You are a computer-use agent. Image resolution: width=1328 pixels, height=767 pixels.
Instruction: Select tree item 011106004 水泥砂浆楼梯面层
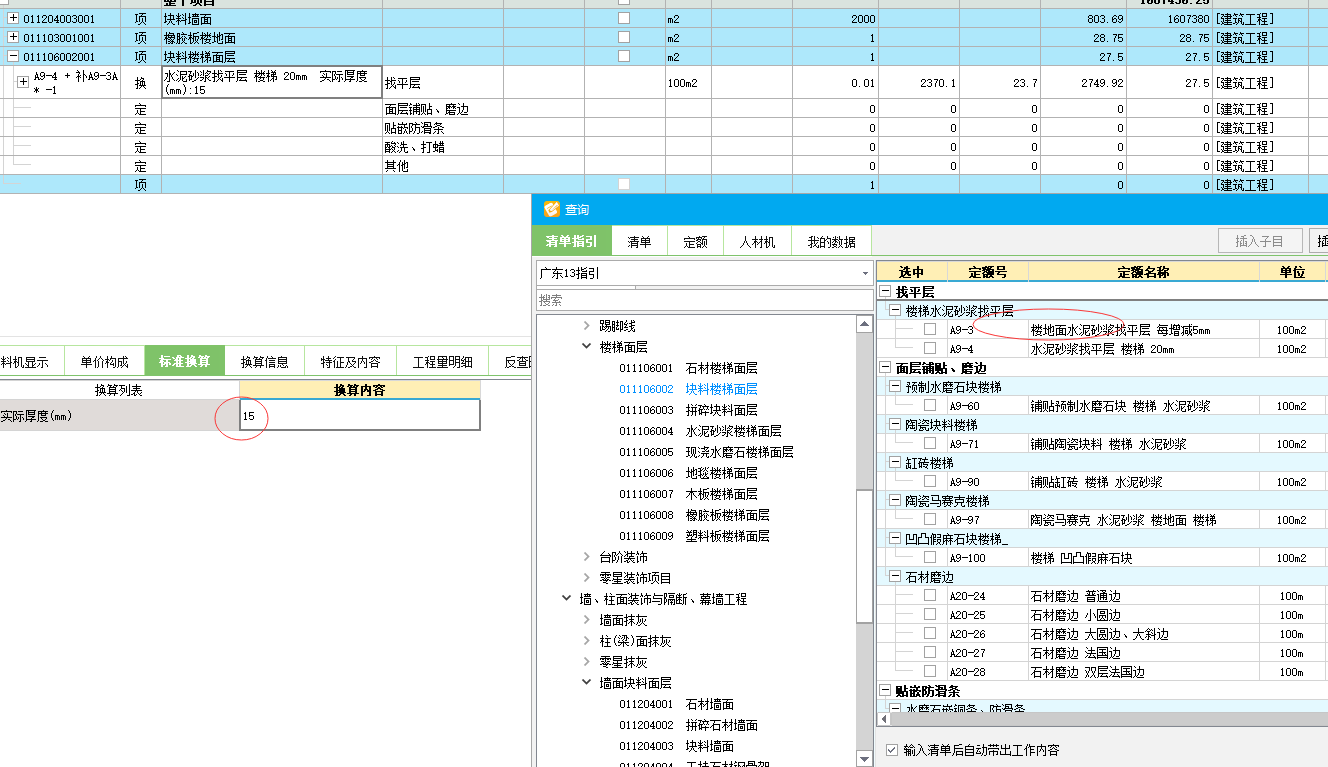pyautogui.click(x=700, y=431)
